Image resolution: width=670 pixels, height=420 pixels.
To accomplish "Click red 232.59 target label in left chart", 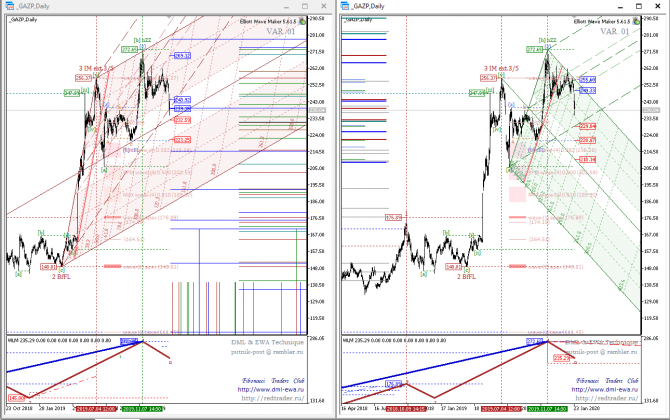I will (x=182, y=120).
